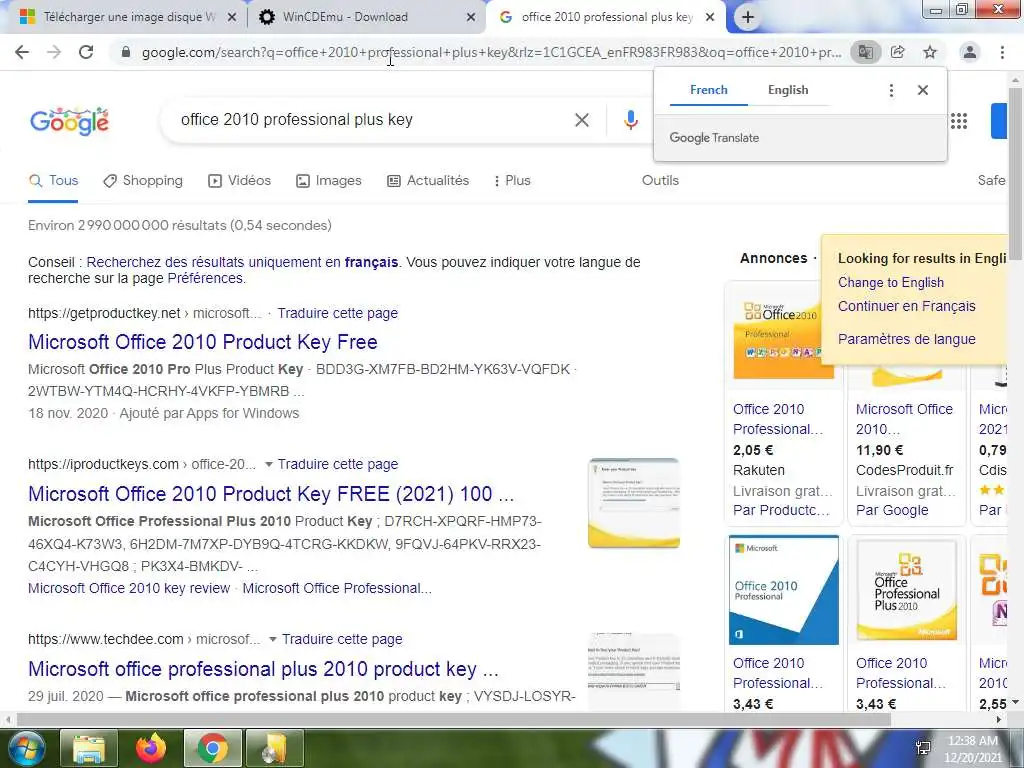Screen dimensions: 1024x768
Task: Open Microsoft Office 2010 Product Key FREE (2021) result
Action: (x=271, y=494)
